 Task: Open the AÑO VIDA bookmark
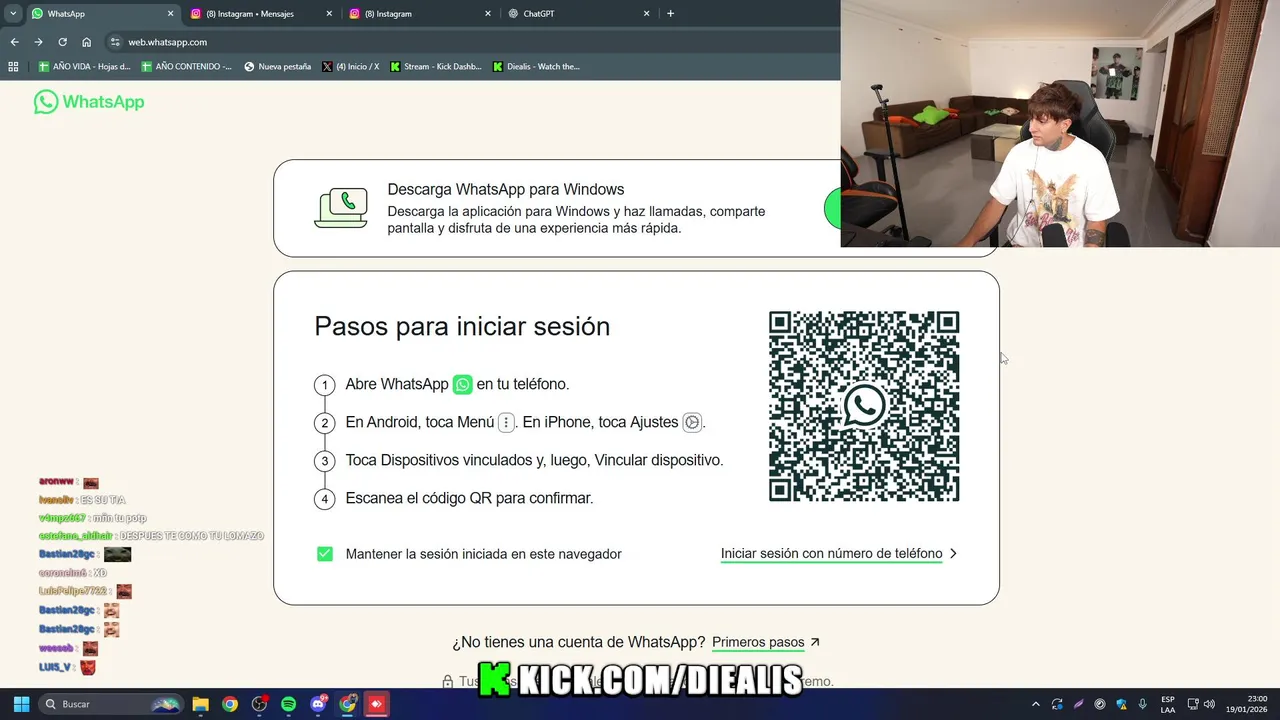coord(84,67)
